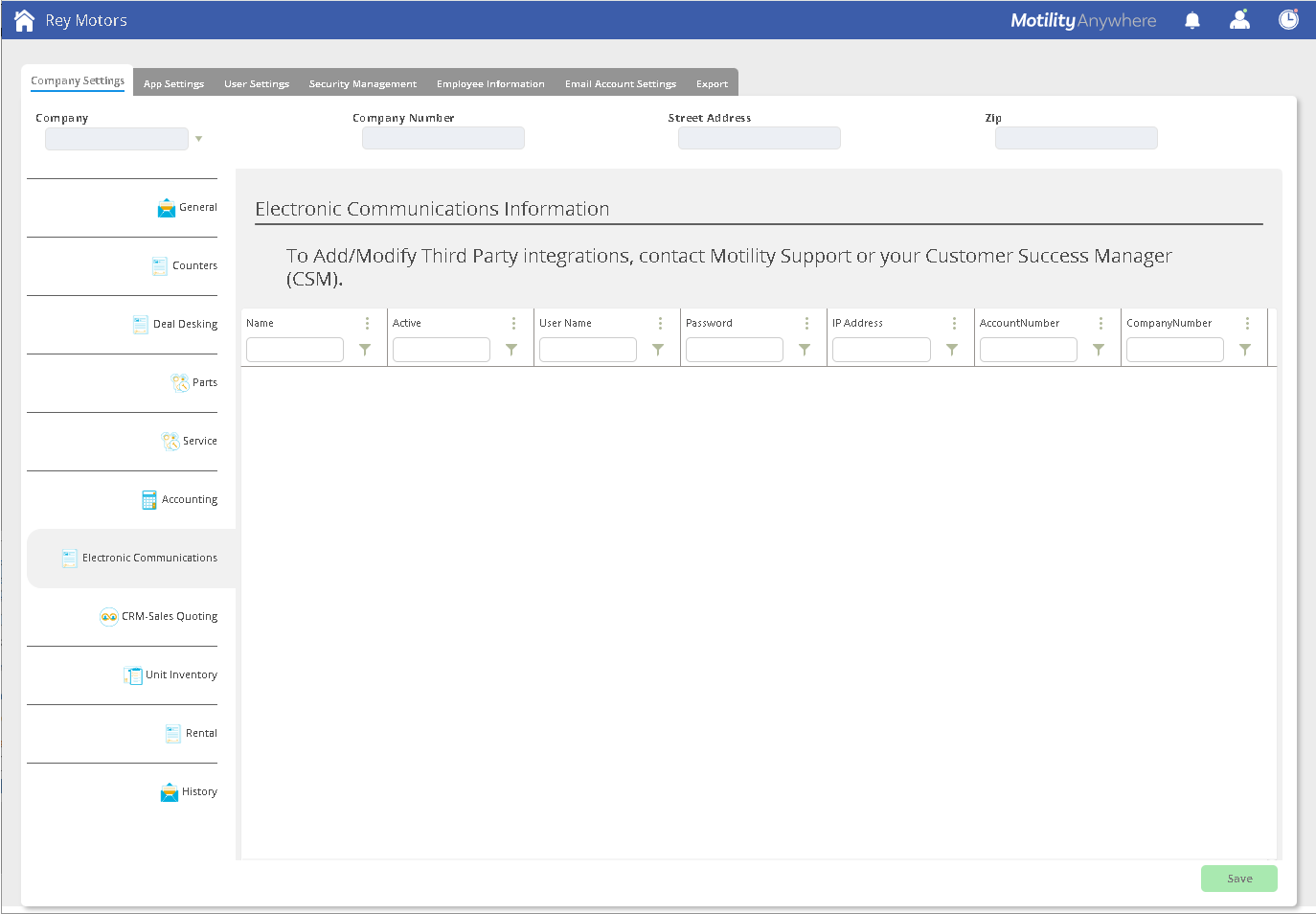This screenshot has height=914, width=1316.
Task: Expand the Company dropdown arrow
Action: [x=199, y=139]
